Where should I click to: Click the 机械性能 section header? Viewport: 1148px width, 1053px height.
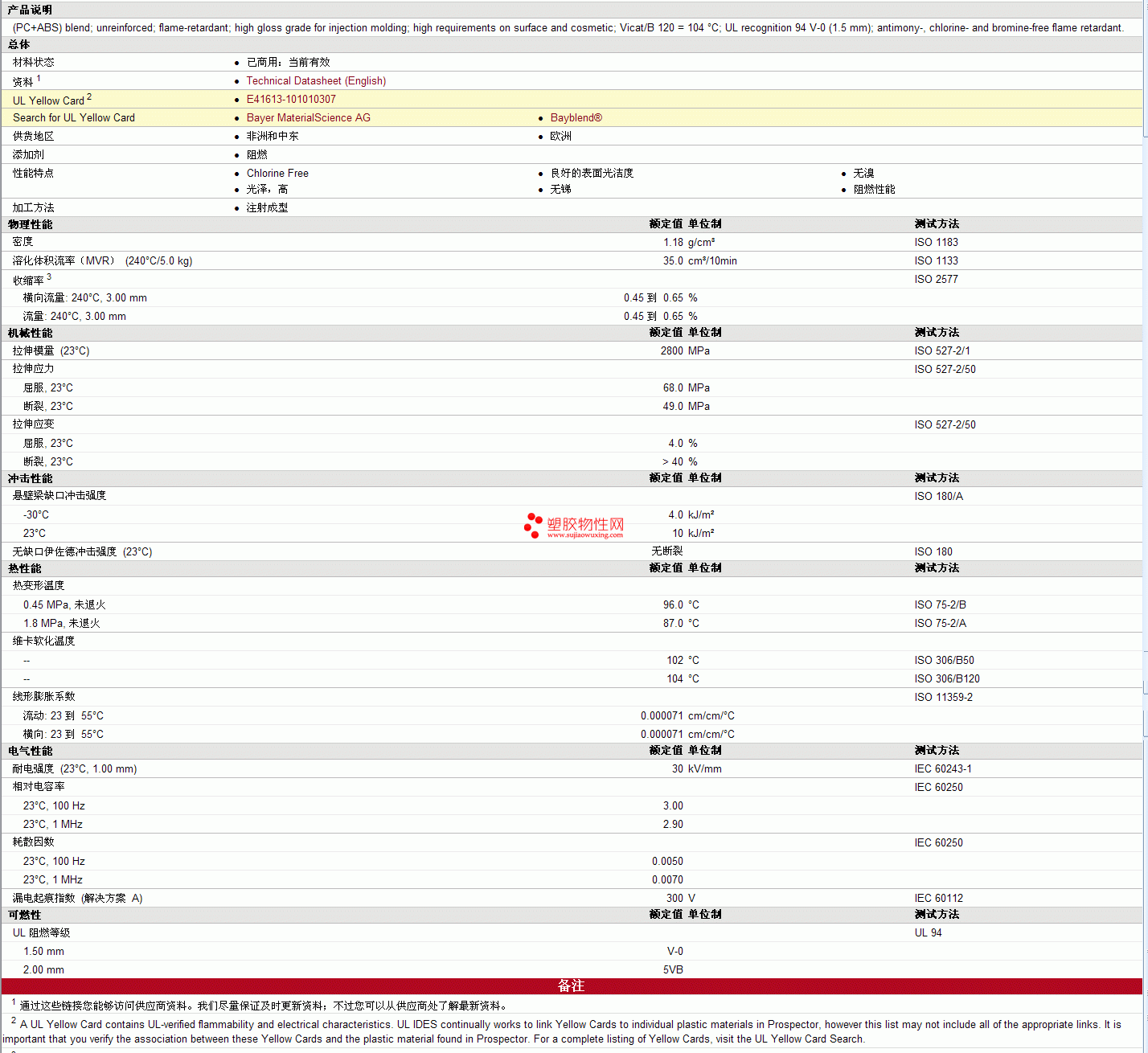coord(30,334)
